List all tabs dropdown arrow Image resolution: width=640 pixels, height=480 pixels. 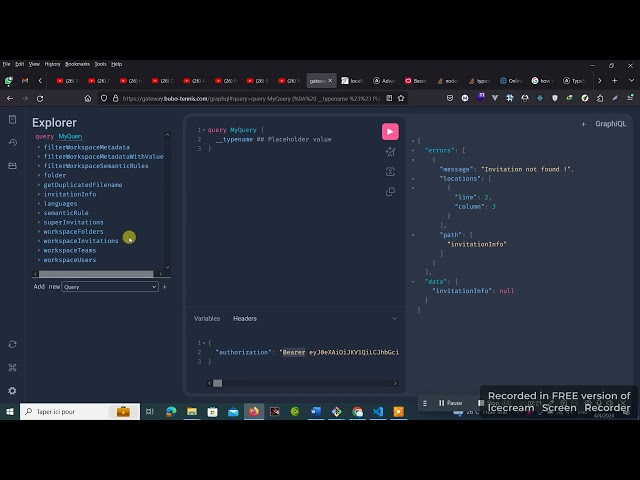click(631, 81)
